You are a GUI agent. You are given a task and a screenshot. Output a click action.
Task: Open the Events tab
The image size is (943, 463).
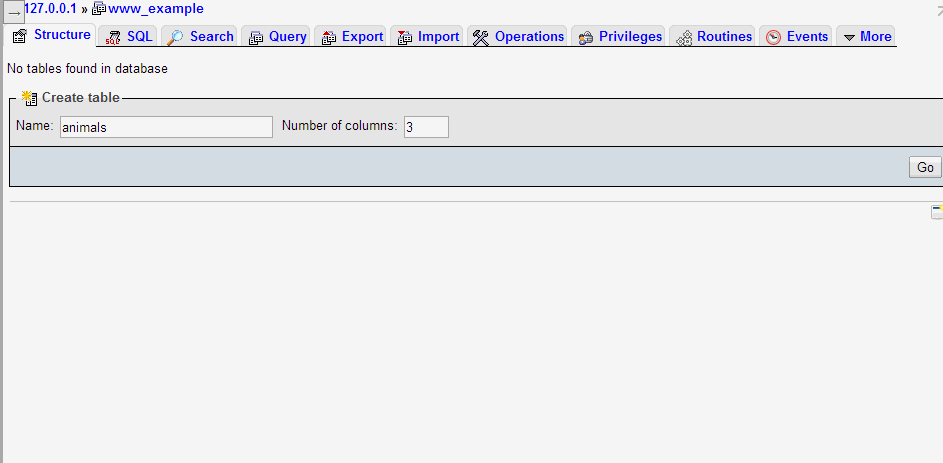tap(796, 37)
